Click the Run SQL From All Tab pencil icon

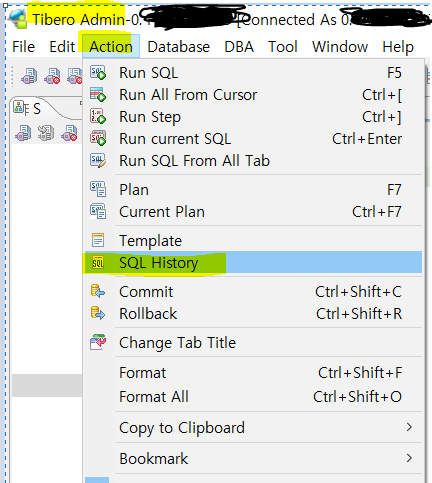point(98,161)
